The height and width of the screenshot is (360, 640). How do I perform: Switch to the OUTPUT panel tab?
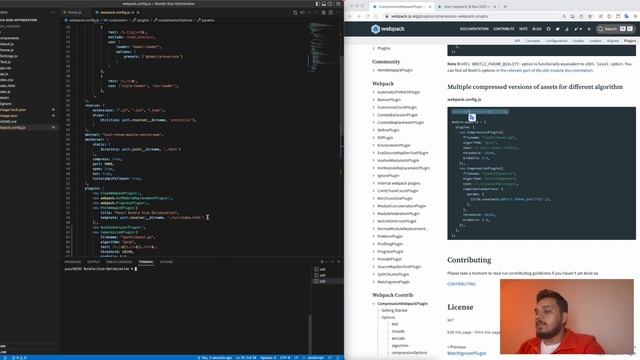[x=93, y=262]
